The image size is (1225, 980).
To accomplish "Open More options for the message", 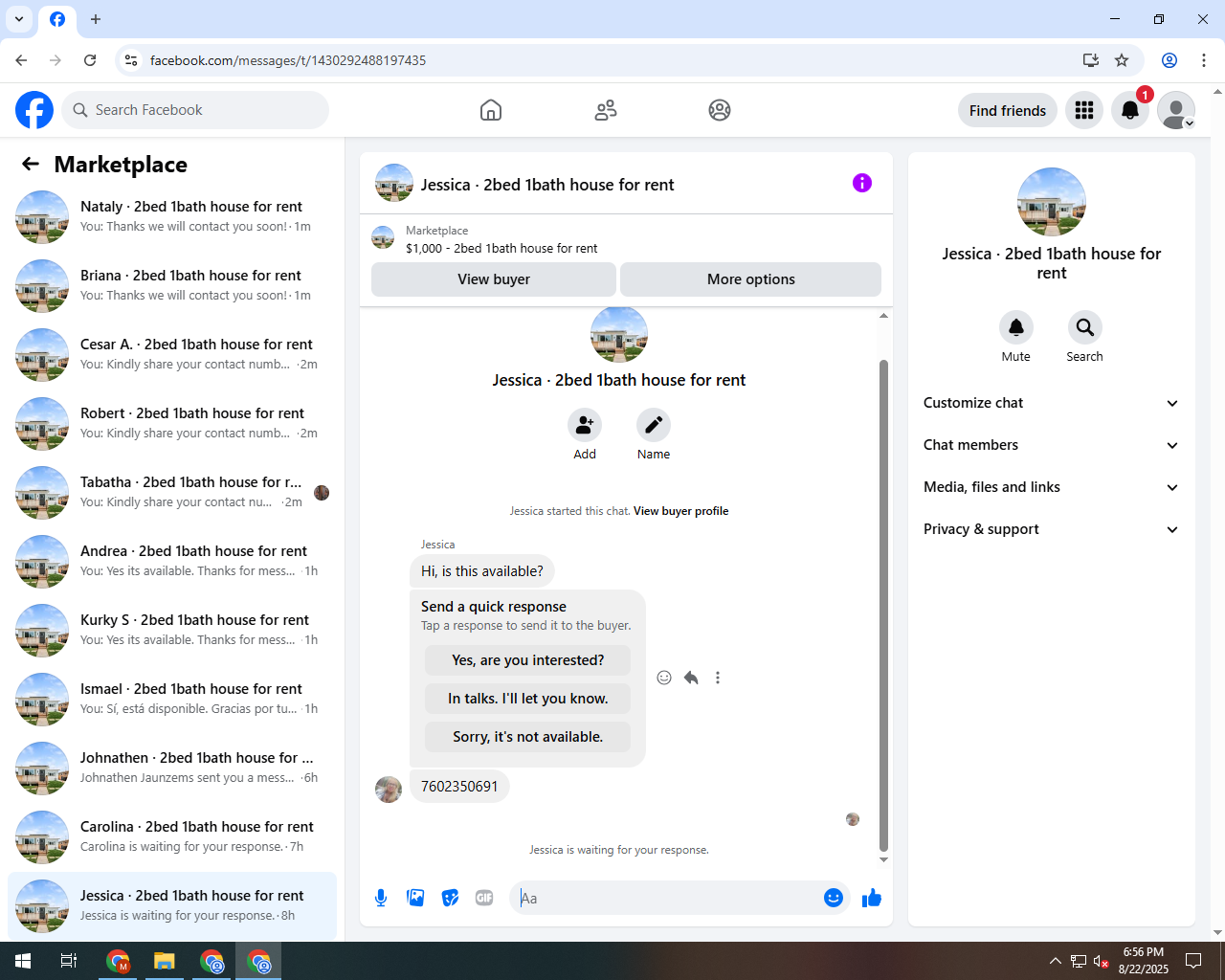I will 718,678.
